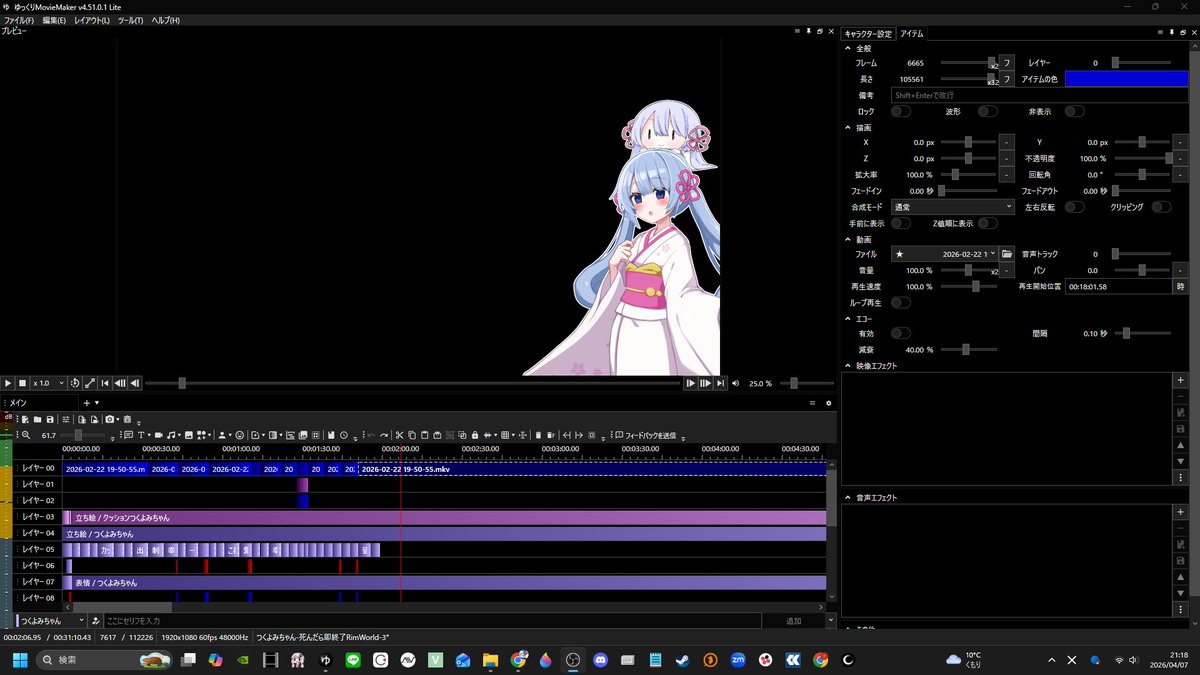Add a video item with the camera icon
Screen dimensions: 1200x675
pyautogui.click(x=159, y=435)
